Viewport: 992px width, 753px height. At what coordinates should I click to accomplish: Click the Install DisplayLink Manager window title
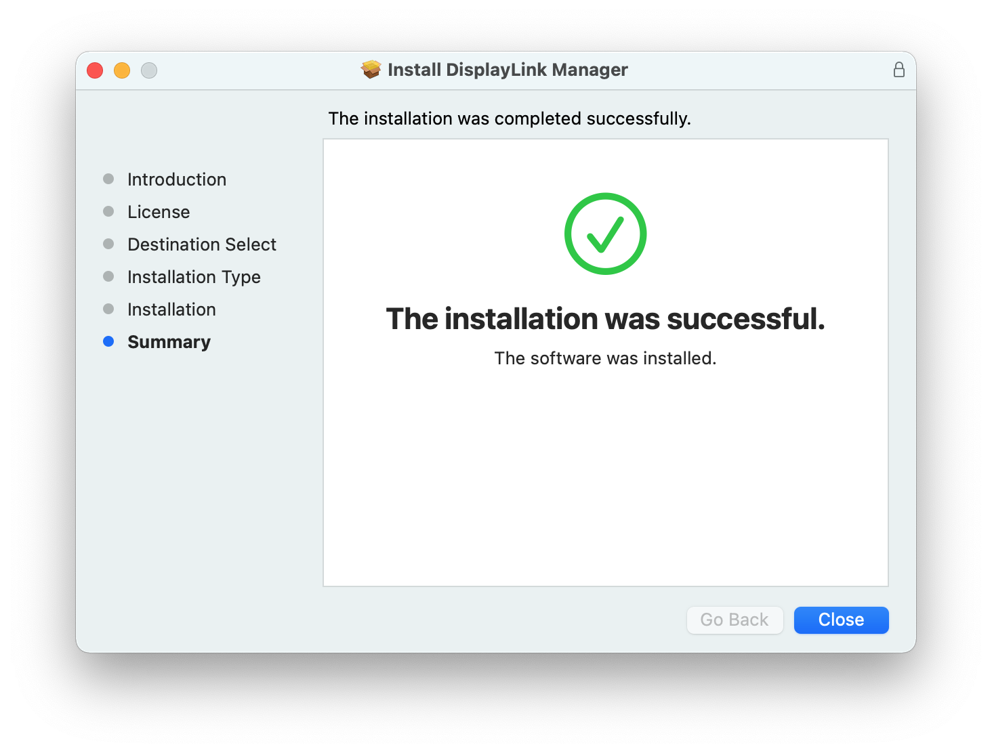(507, 70)
